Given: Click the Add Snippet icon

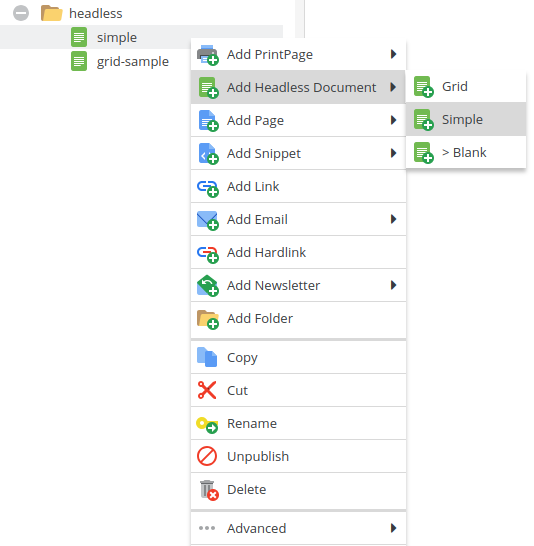Looking at the screenshot, I should (208, 154).
